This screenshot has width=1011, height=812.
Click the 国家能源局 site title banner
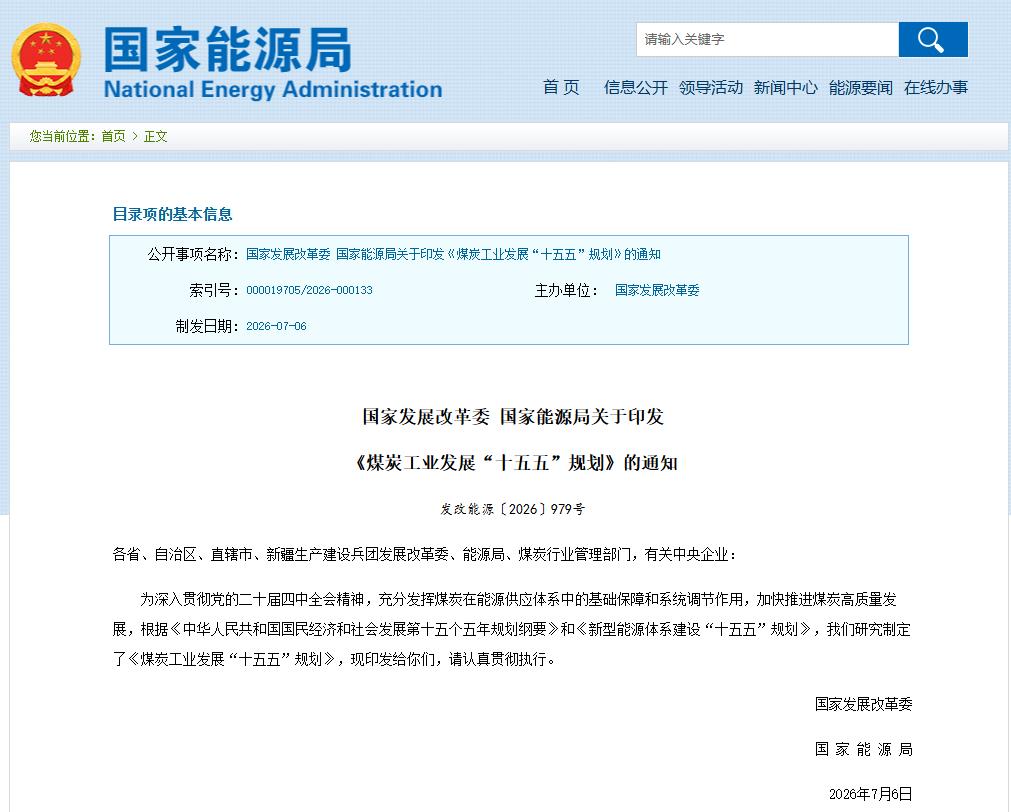click(x=228, y=49)
